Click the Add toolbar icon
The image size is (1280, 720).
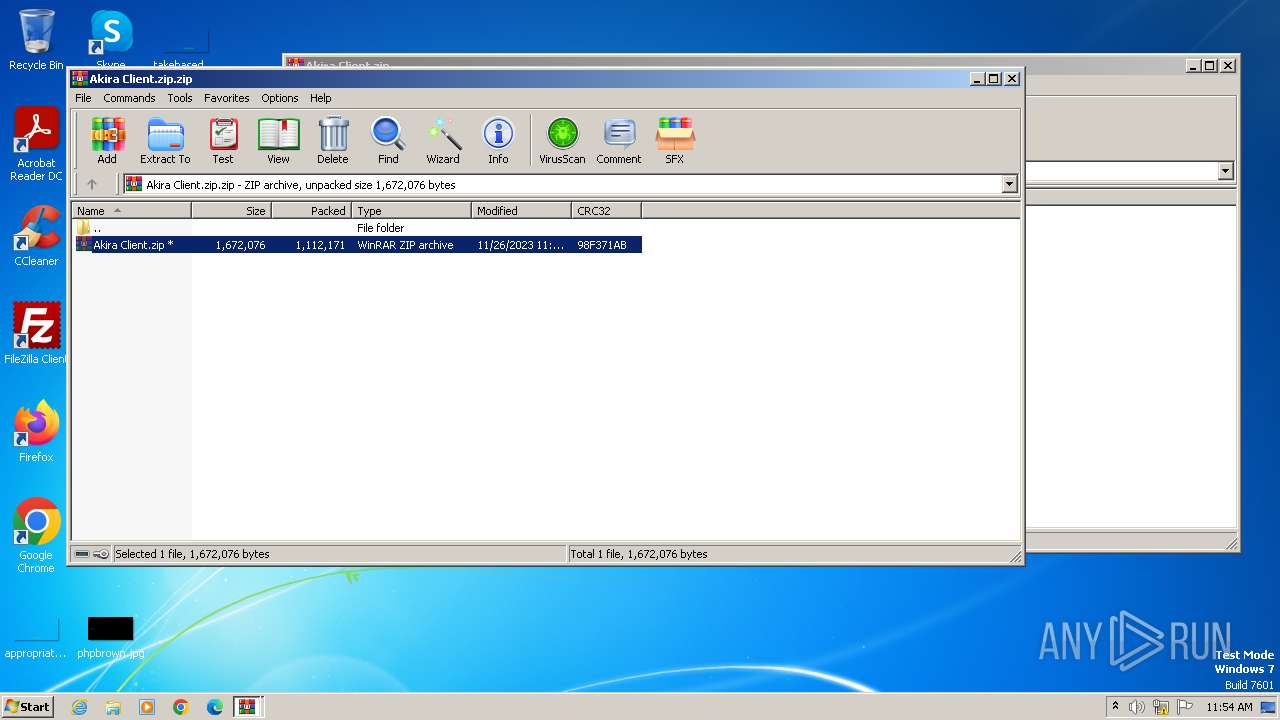(x=107, y=141)
